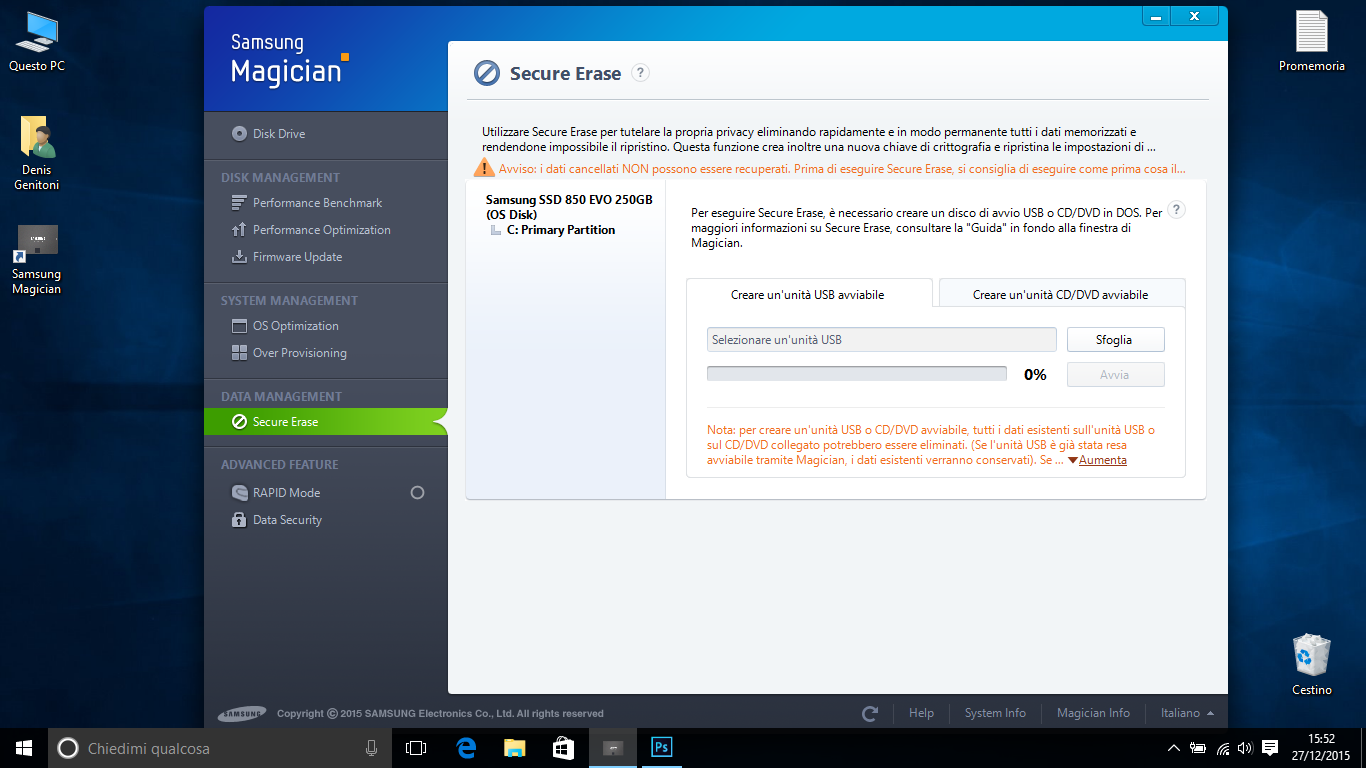Click the Over Provisioning grid icon
This screenshot has width=1366, height=768.
pyautogui.click(x=239, y=353)
